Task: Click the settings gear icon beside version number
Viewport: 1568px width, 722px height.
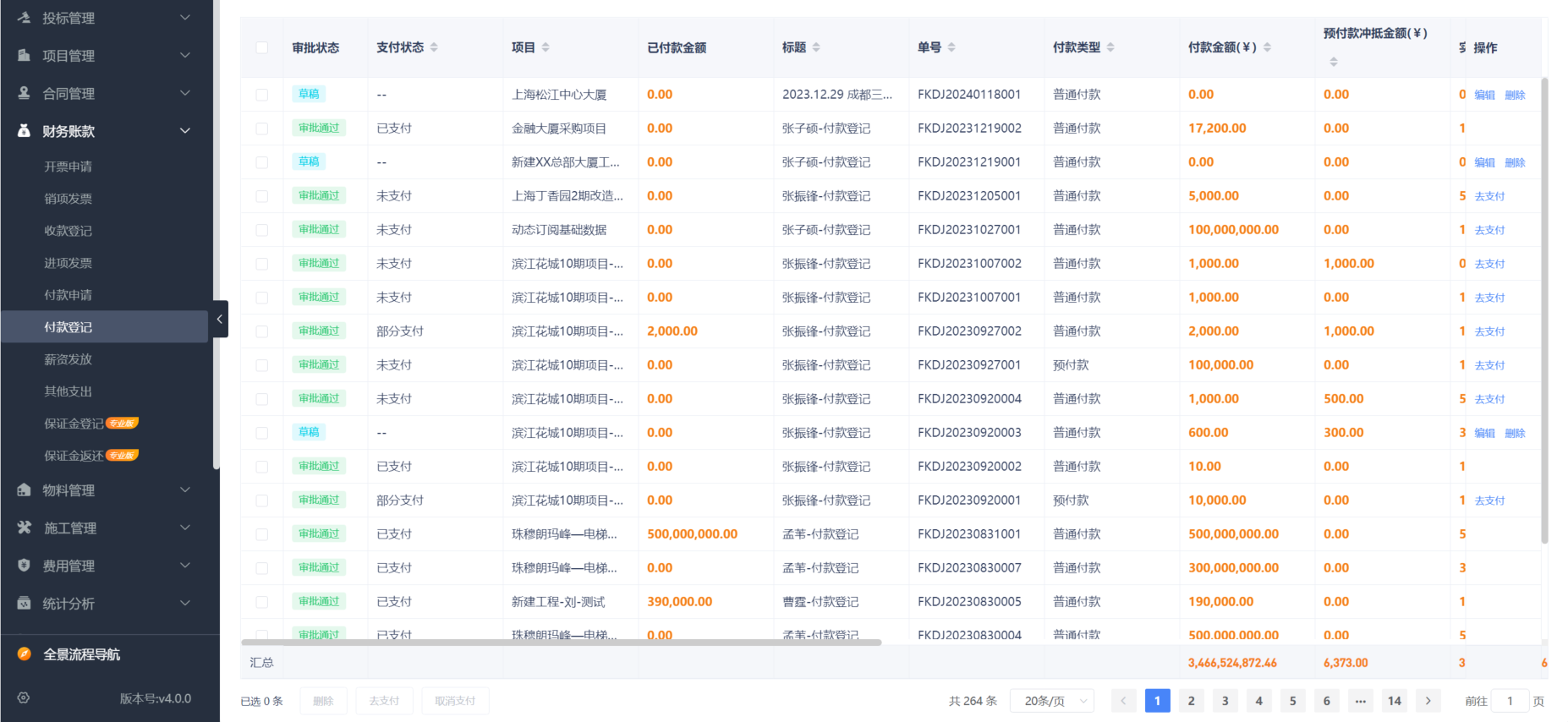Action: pos(24,698)
